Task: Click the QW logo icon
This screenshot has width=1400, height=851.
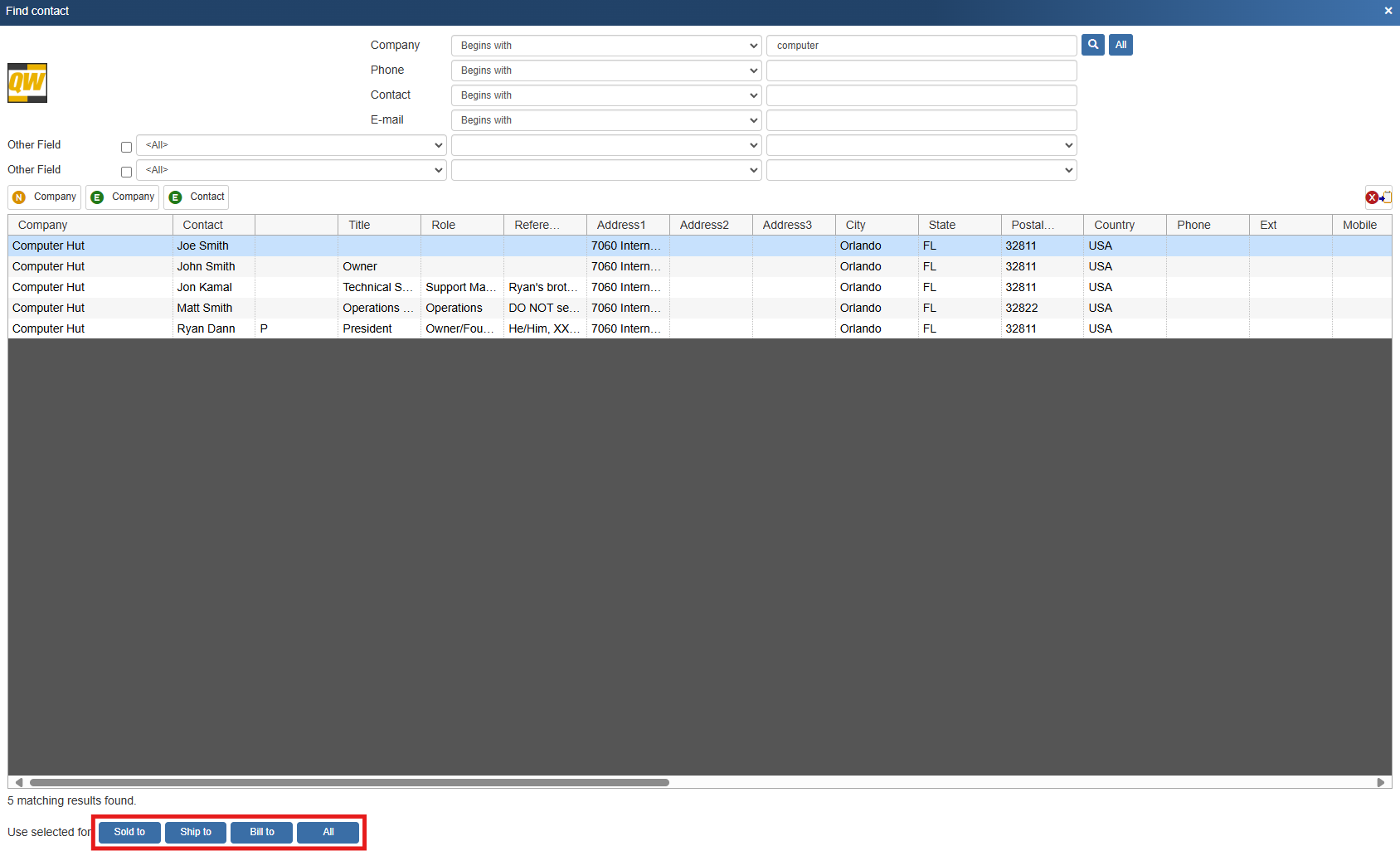Action: point(27,83)
